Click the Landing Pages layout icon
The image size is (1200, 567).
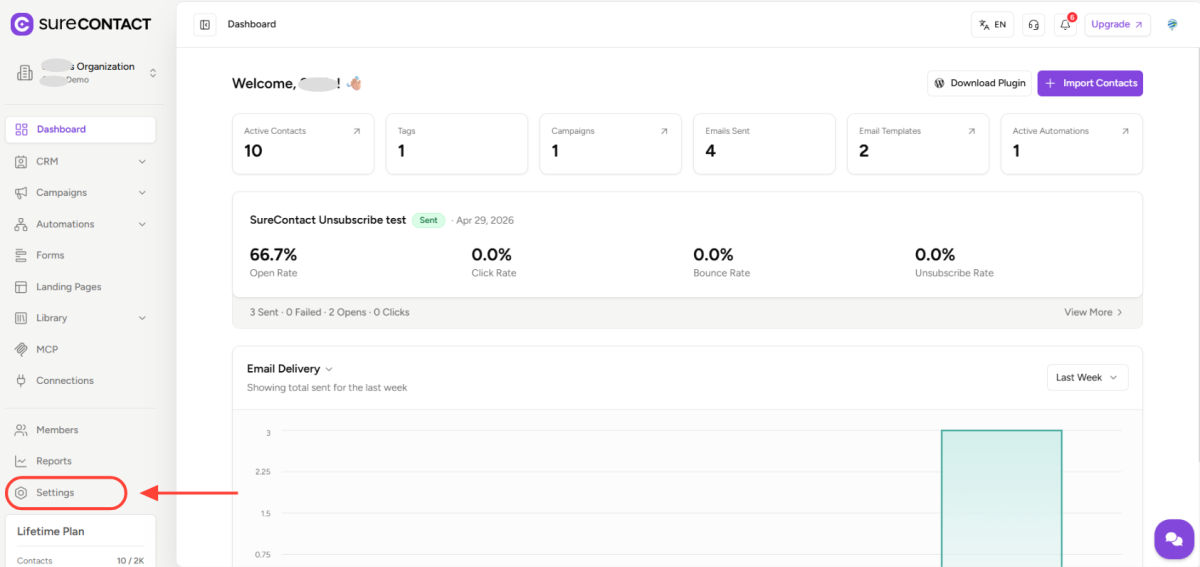pyautogui.click(x=22, y=287)
